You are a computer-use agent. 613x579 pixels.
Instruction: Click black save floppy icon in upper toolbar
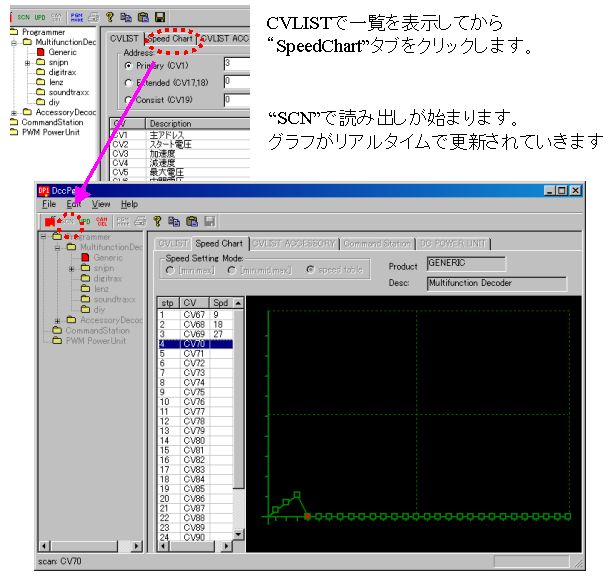pos(160,17)
